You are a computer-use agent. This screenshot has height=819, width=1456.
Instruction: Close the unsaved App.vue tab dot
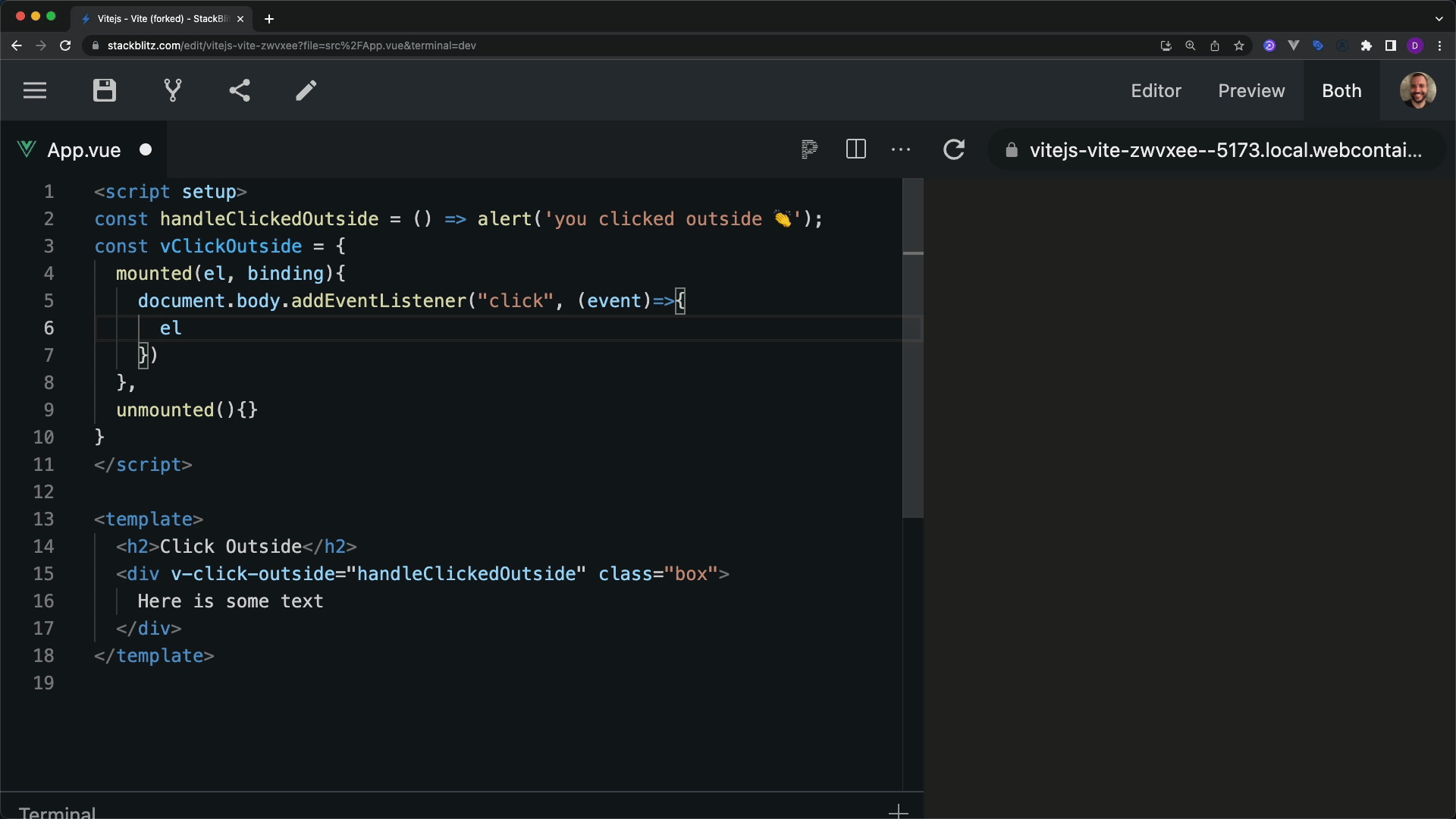[146, 150]
